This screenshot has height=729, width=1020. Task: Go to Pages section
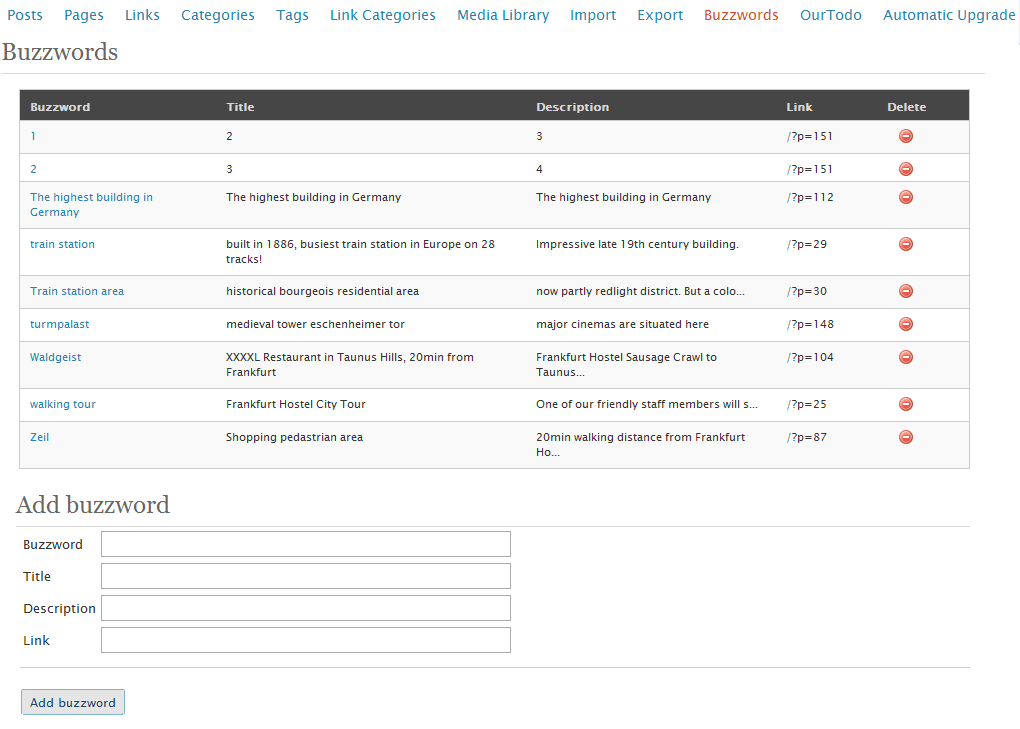[84, 15]
